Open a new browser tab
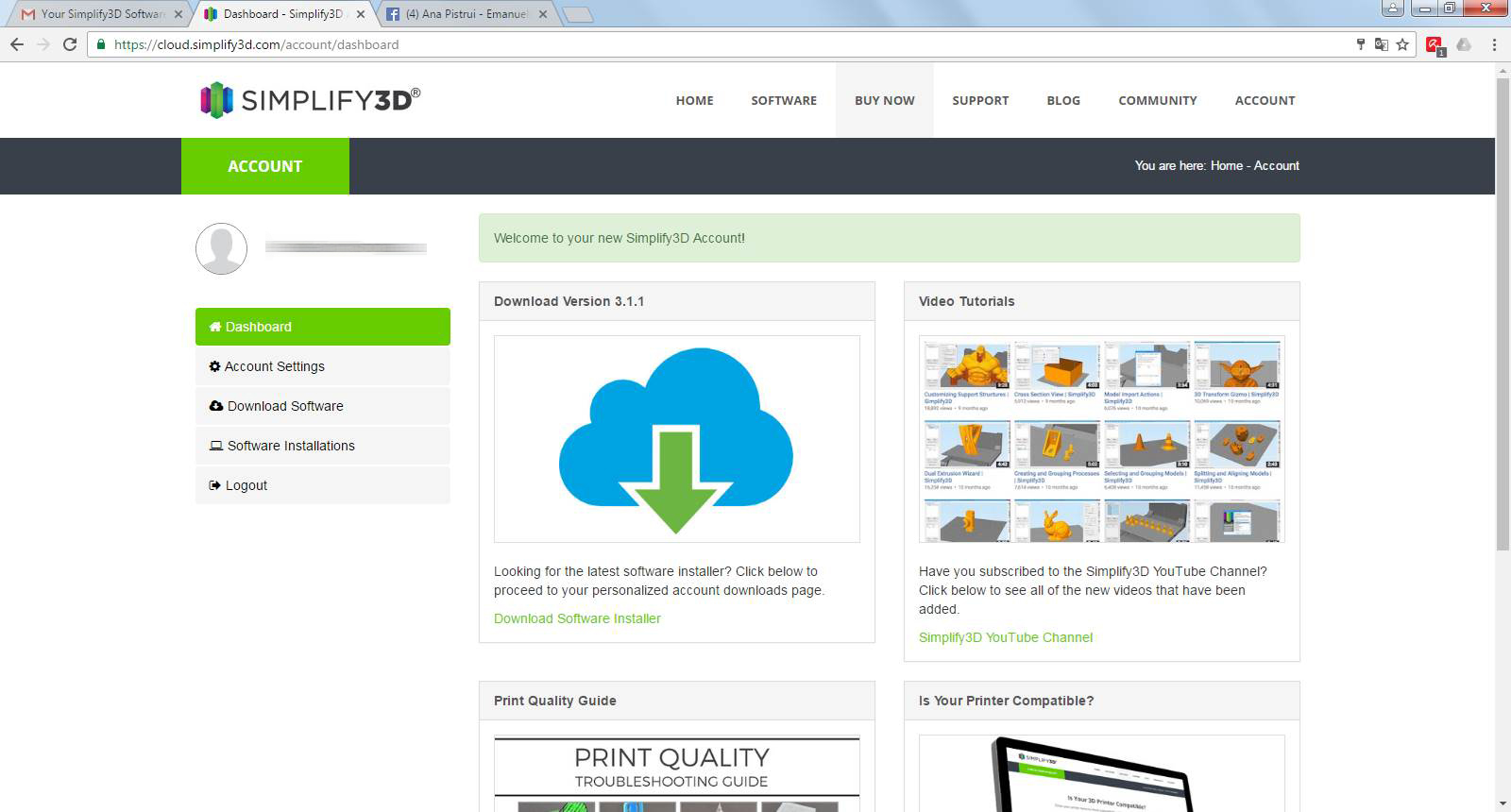The width and height of the screenshot is (1511, 812). click(x=577, y=14)
